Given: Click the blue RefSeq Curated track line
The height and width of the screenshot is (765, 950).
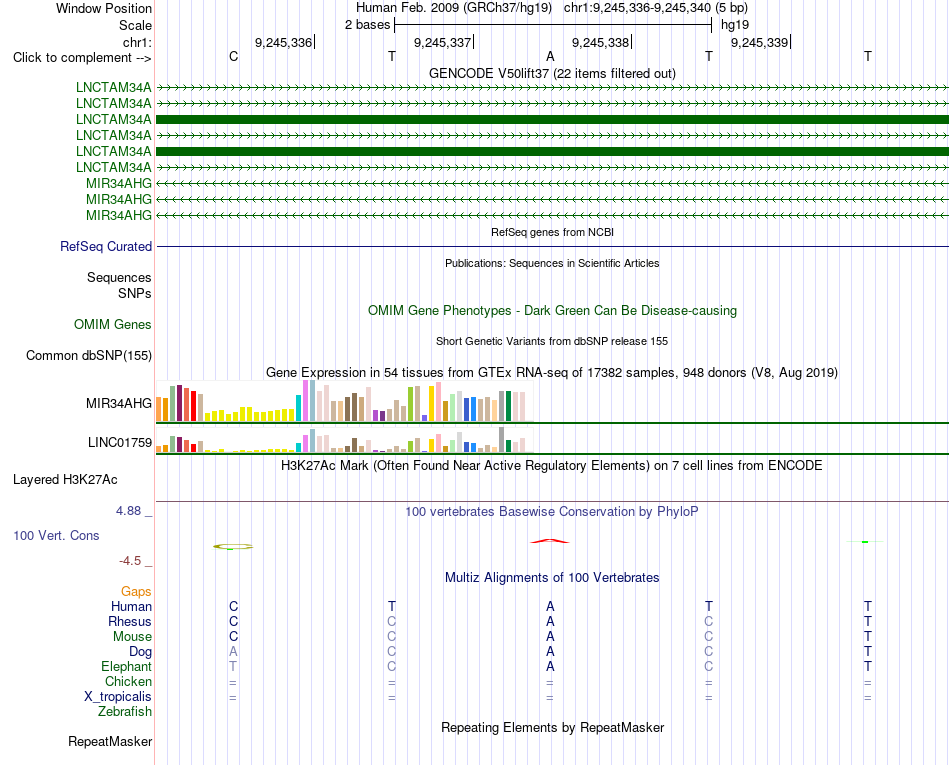Looking at the screenshot, I should pos(552,247).
